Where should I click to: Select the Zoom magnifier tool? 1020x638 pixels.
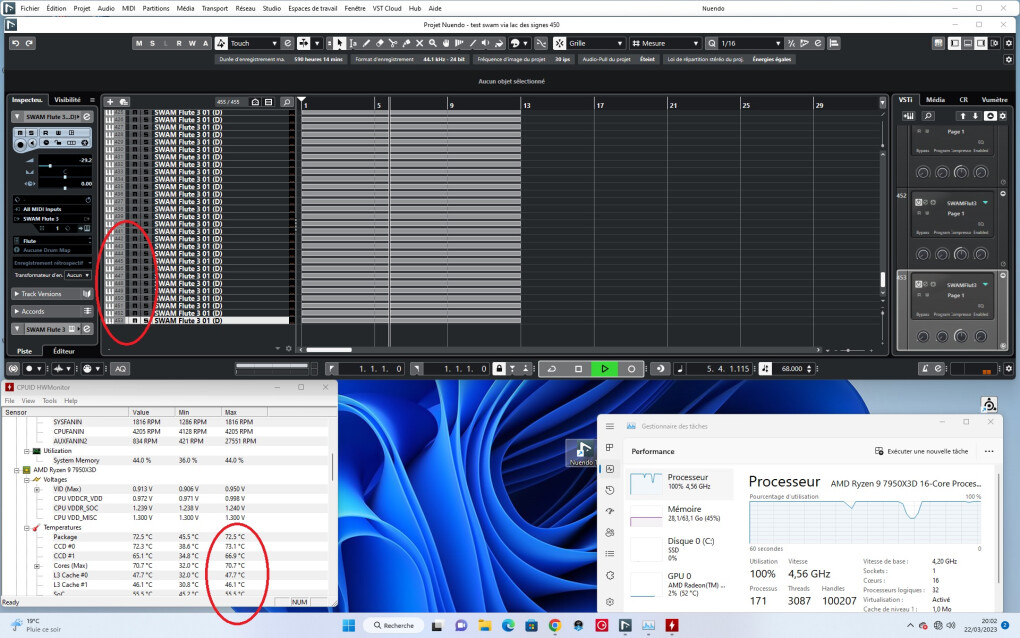coord(433,44)
